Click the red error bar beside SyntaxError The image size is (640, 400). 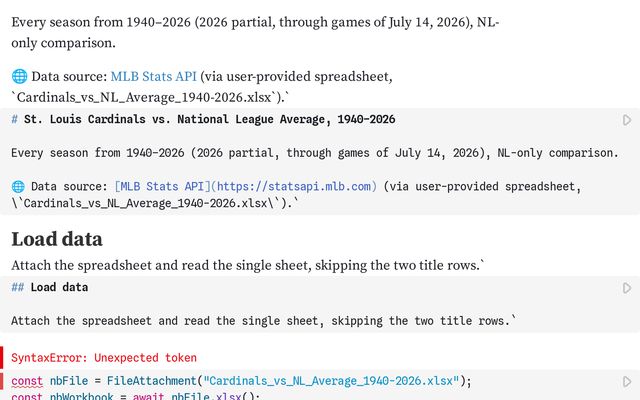[2, 358]
